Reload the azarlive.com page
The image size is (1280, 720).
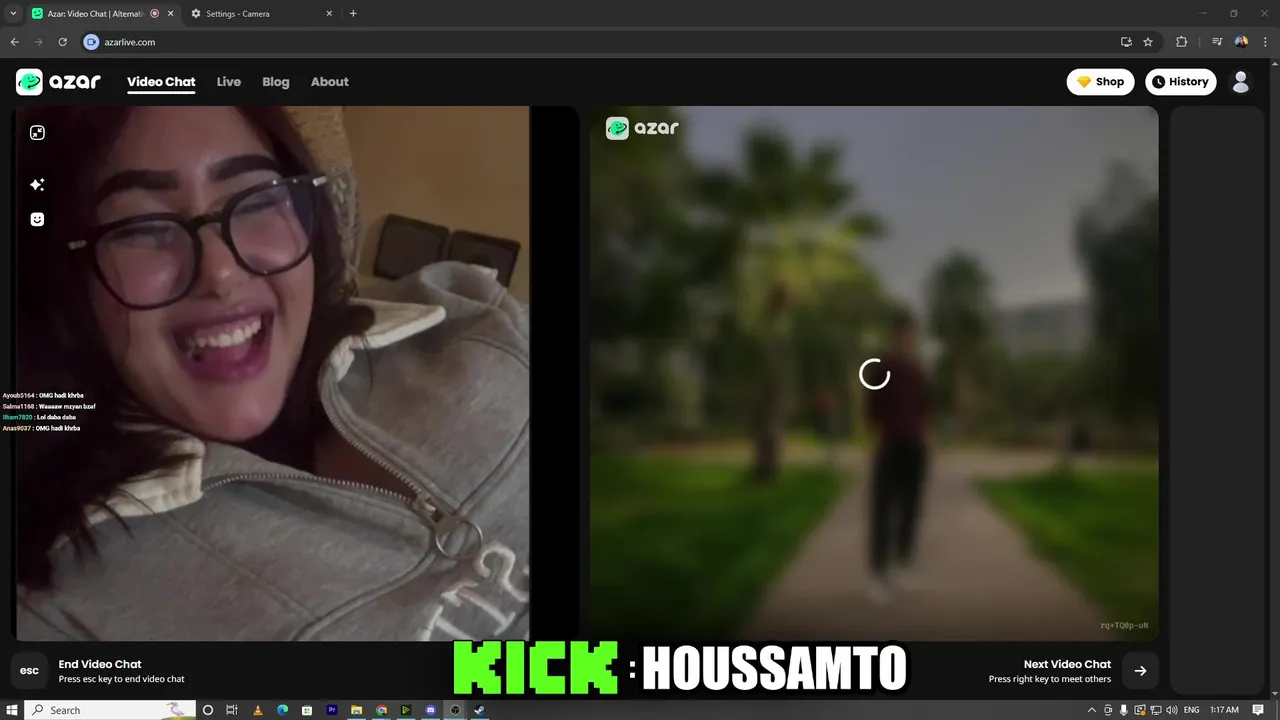(63, 42)
